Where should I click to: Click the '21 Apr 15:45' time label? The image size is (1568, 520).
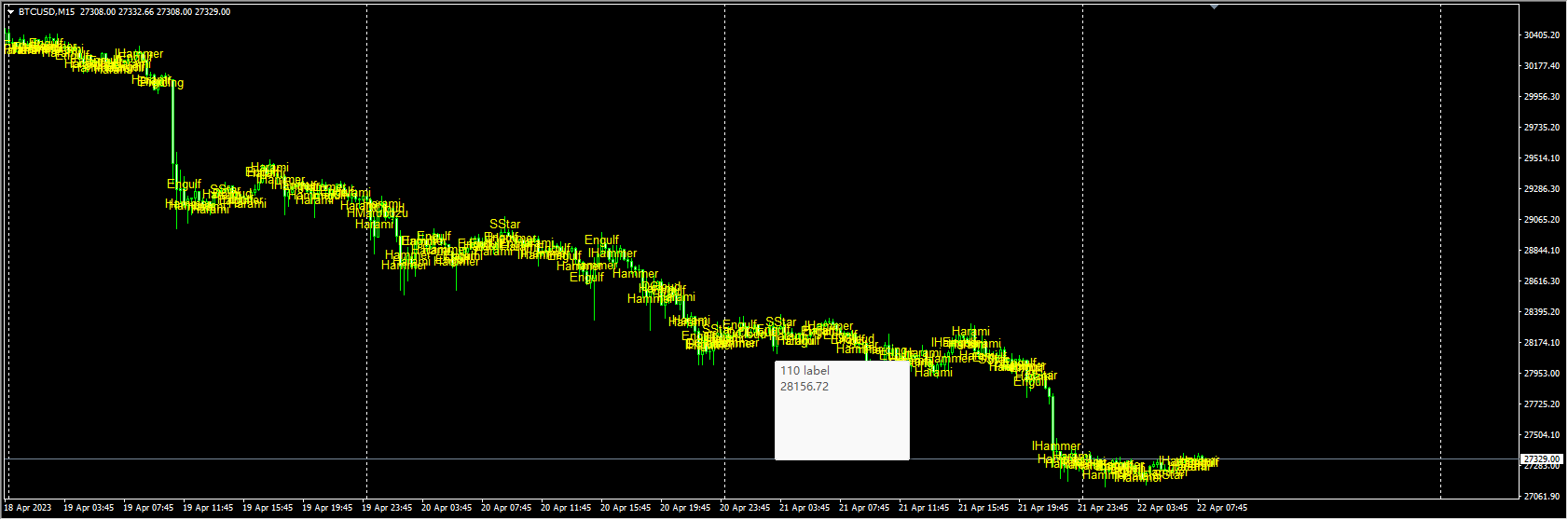pos(983,508)
